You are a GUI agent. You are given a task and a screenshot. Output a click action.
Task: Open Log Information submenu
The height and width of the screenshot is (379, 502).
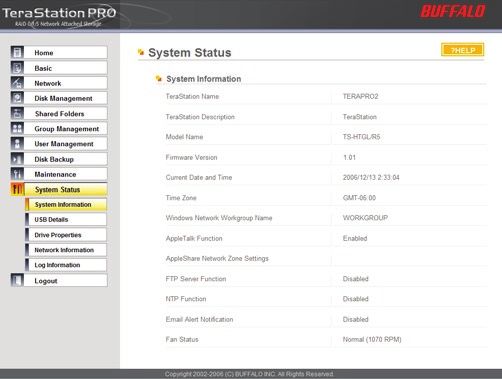pos(66,265)
